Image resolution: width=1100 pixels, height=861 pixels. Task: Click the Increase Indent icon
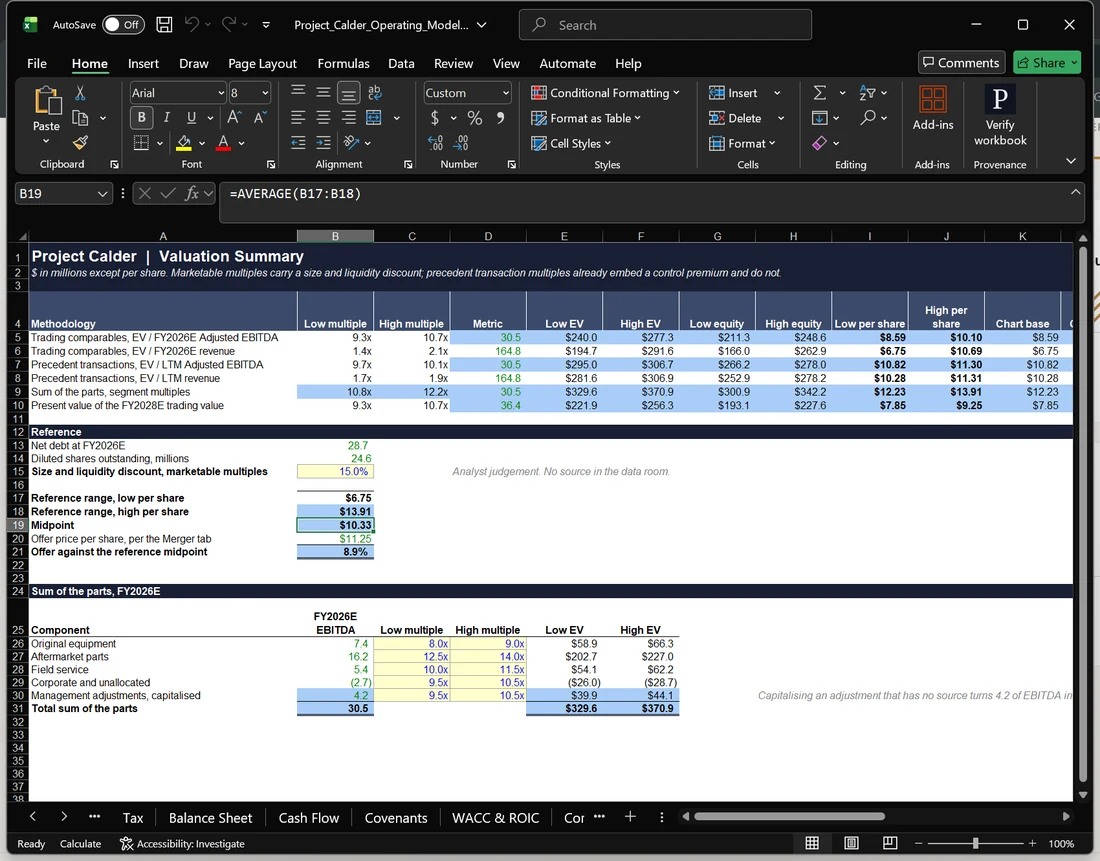point(323,143)
